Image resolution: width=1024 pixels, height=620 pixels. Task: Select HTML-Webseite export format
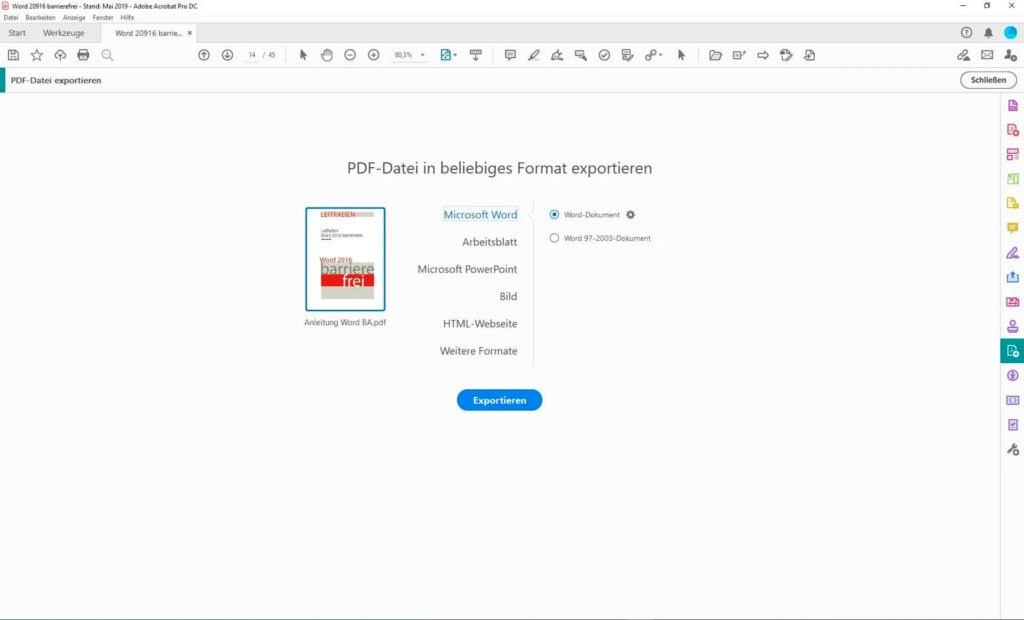tap(480, 323)
